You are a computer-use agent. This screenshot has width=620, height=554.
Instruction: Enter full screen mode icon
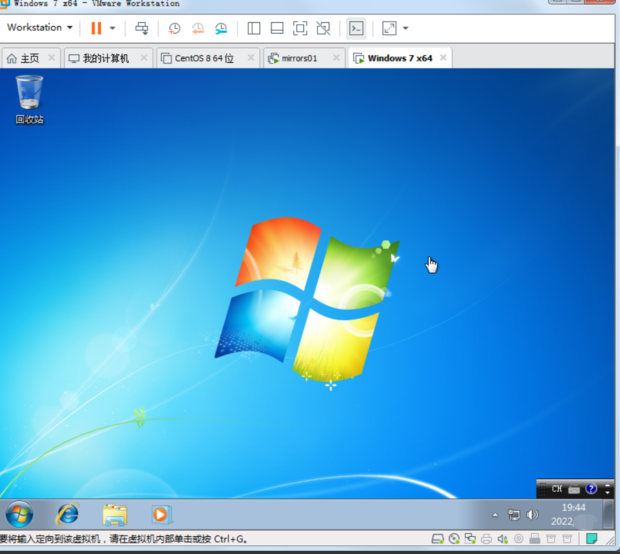[300, 28]
